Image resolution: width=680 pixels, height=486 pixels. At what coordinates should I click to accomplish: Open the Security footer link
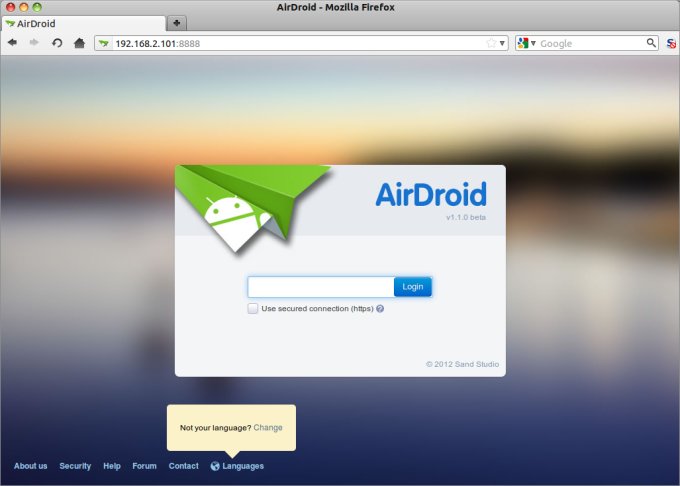click(x=75, y=466)
